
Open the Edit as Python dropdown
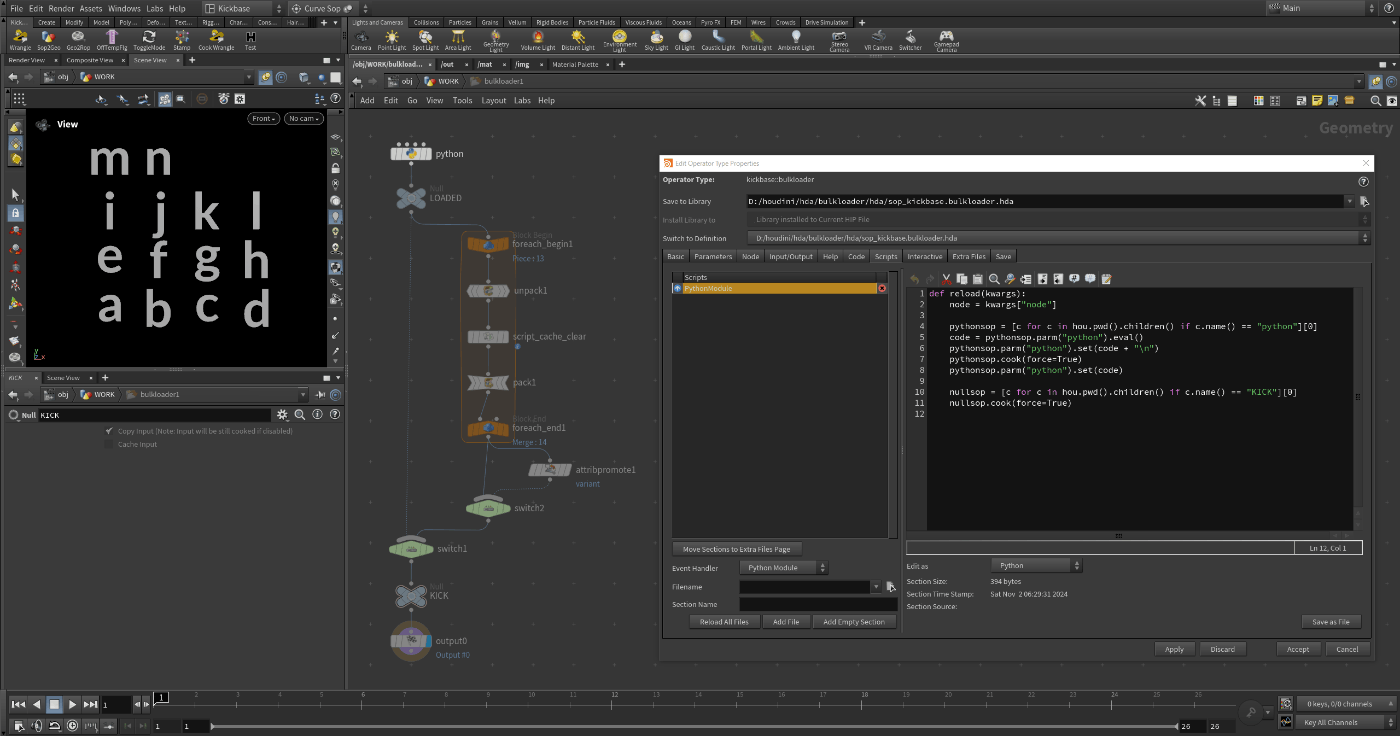coord(1037,566)
